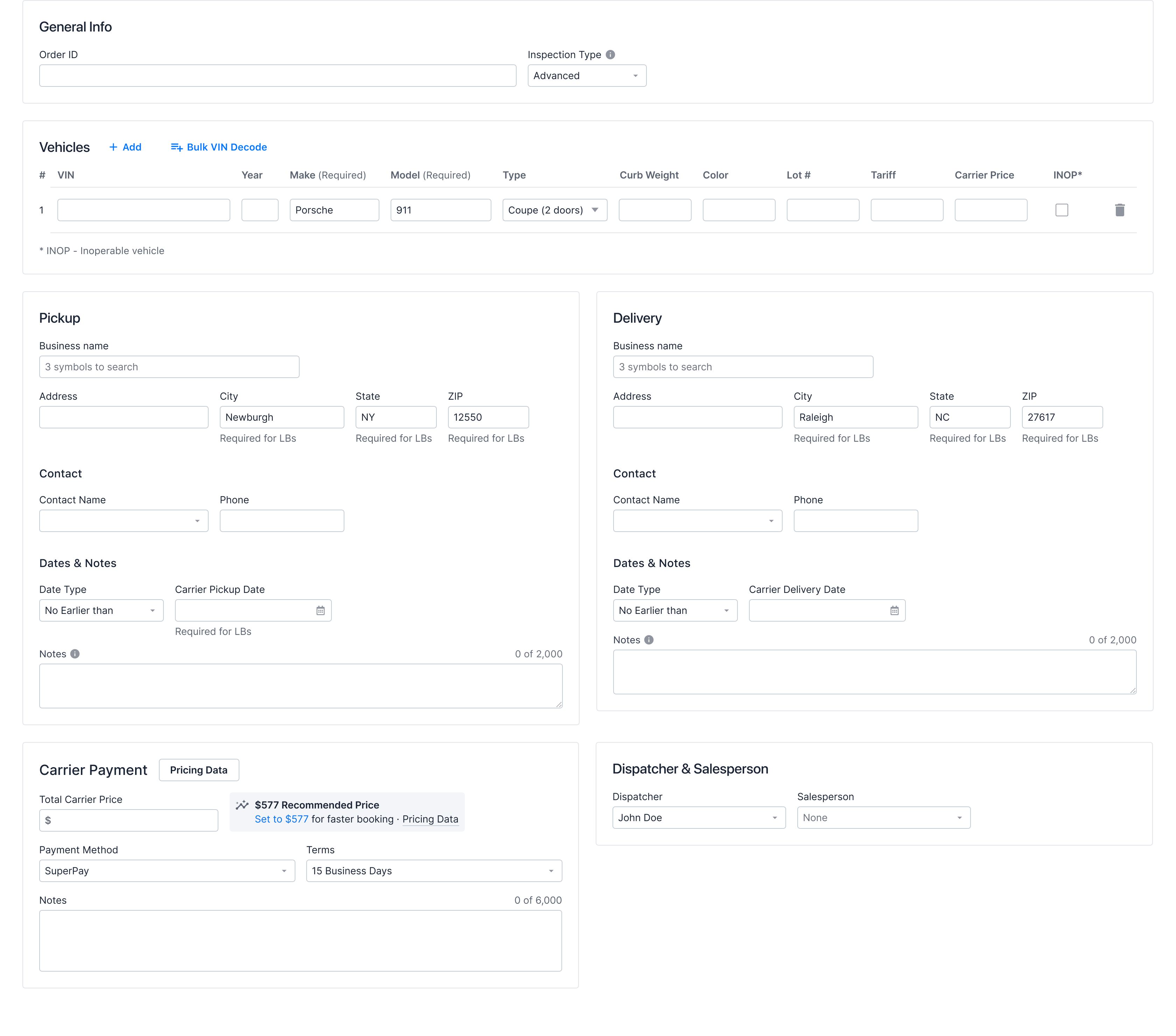Screen dimensions: 1176x1036
Task: Open the Inspection Type dropdown showing Advanced
Action: pyautogui.click(x=586, y=75)
